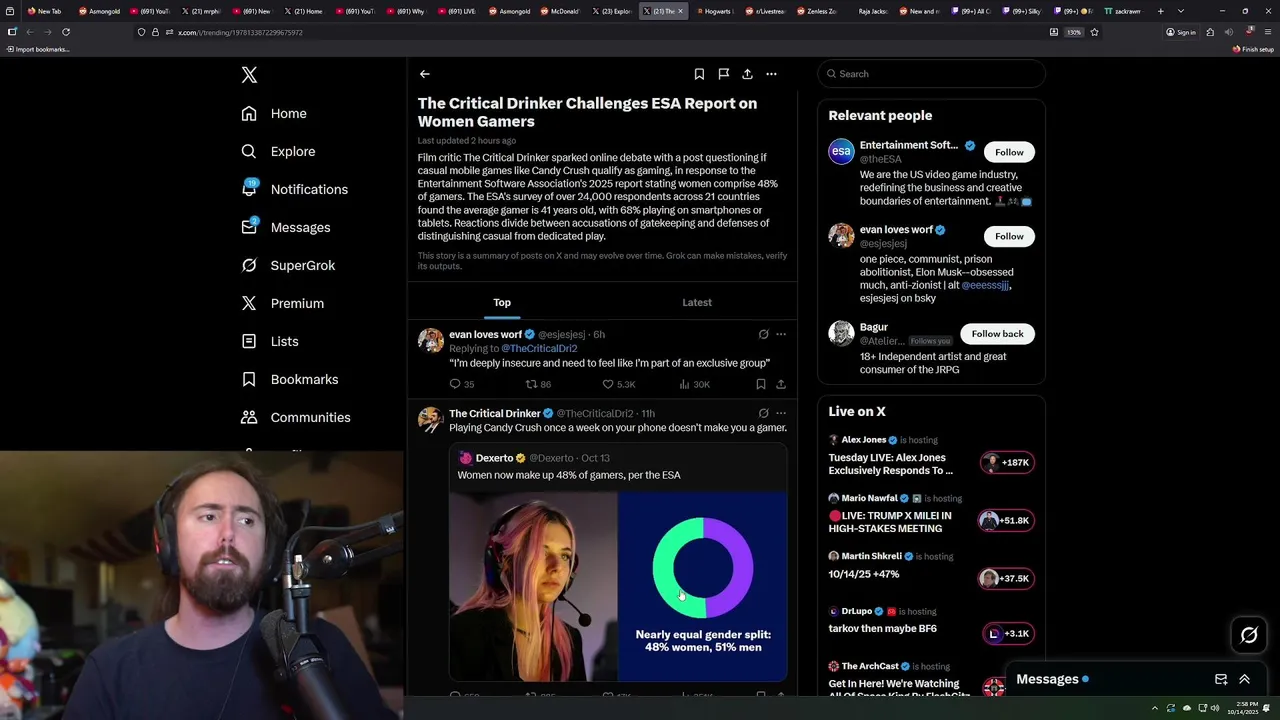This screenshot has height=720, width=1280.
Task: Open the floating Grok button
Action: [x=1249, y=635]
